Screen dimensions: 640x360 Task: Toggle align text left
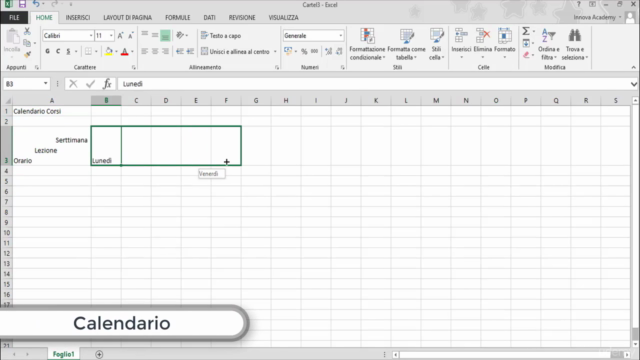[144, 51]
